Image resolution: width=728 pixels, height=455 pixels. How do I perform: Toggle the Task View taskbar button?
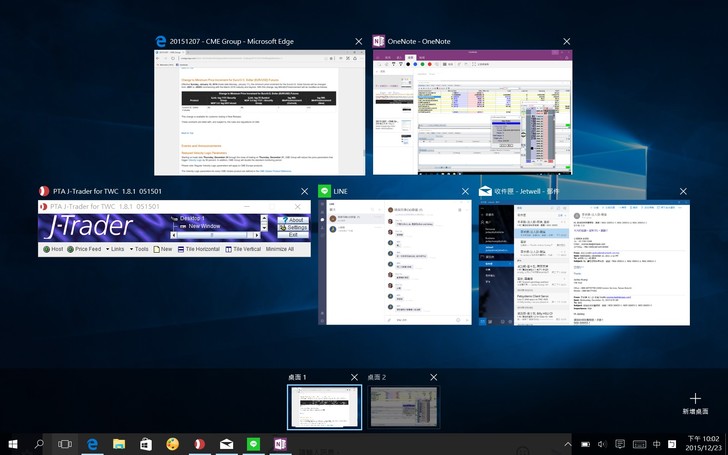point(65,443)
